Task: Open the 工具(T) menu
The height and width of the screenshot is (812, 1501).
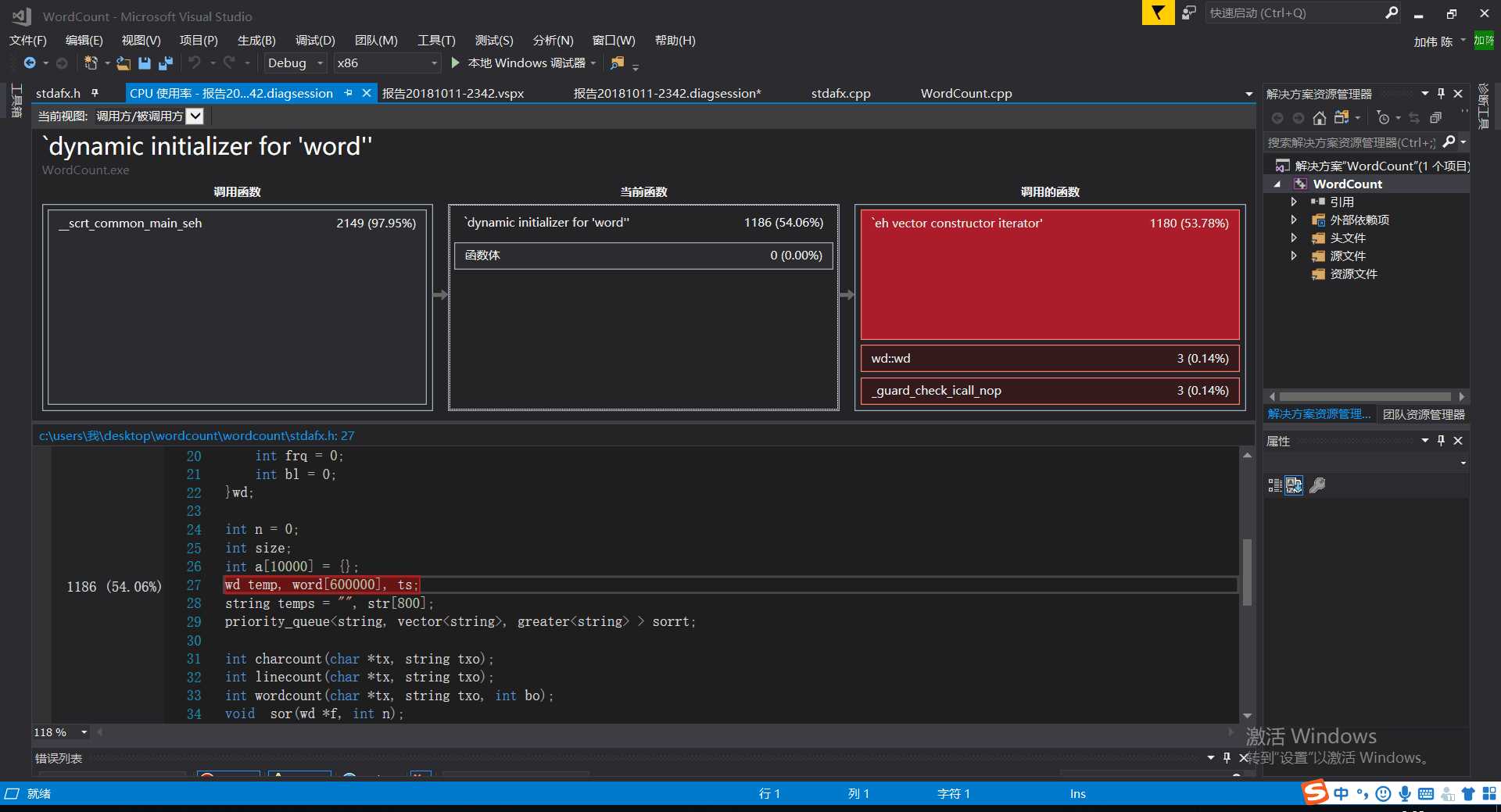Action: click(x=436, y=40)
